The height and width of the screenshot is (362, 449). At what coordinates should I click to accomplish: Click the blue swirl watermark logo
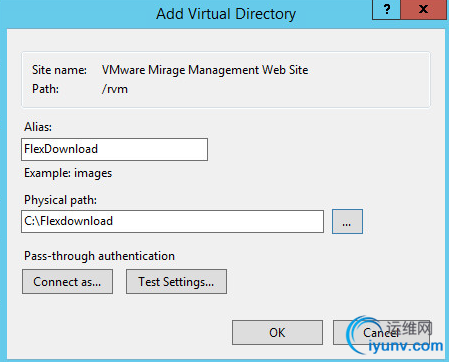pos(363,333)
